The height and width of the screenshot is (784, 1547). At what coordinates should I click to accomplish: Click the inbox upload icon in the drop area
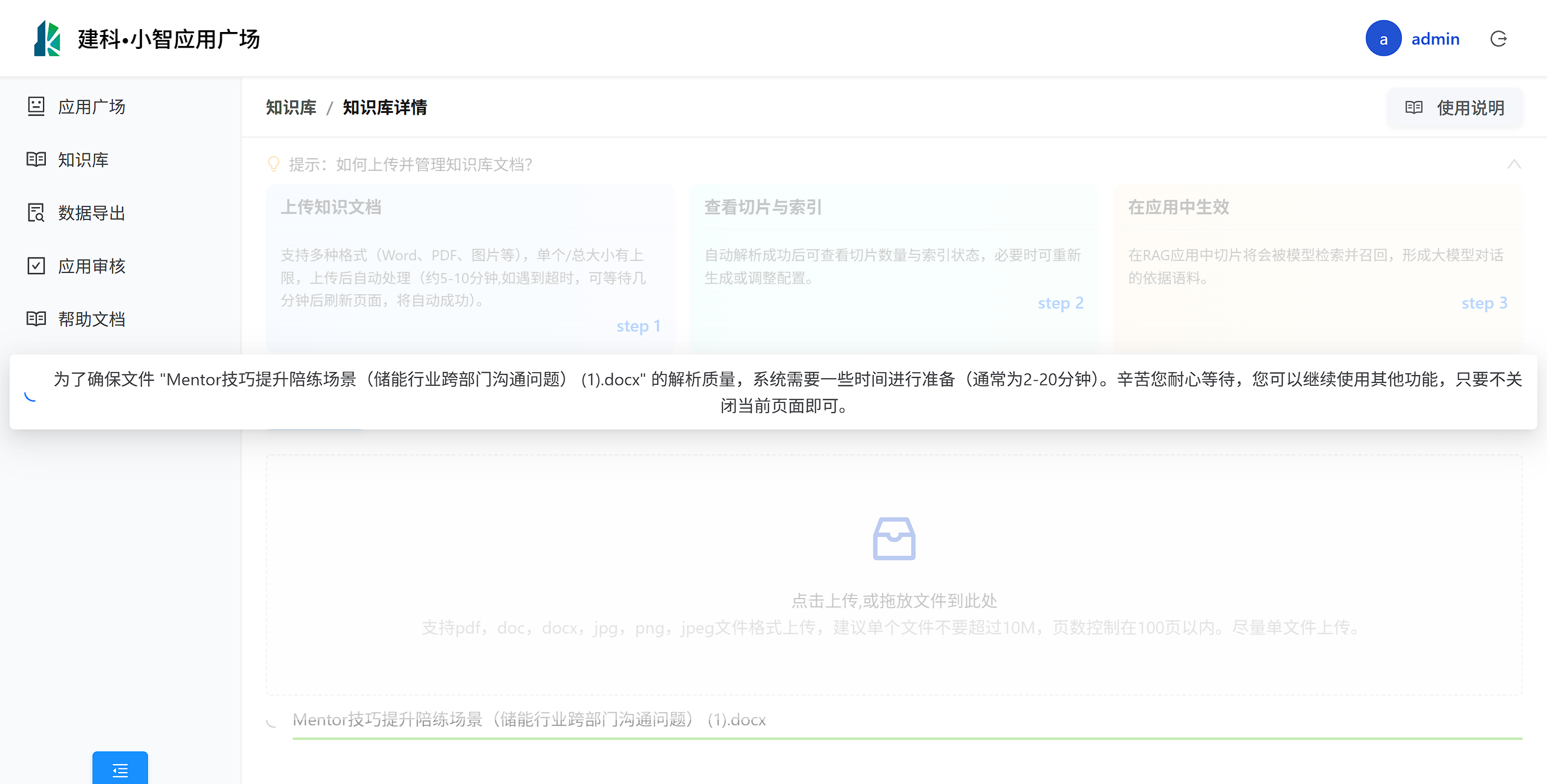click(894, 538)
